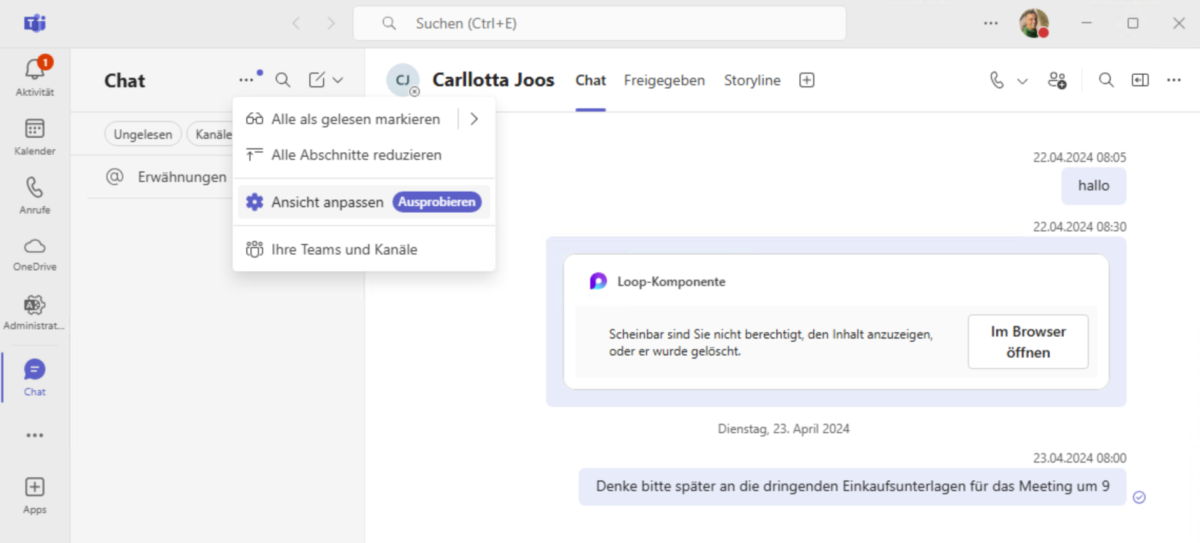The height and width of the screenshot is (543, 1200).
Task: Click the Carllotta Joos chat title
Action: [x=493, y=80]
